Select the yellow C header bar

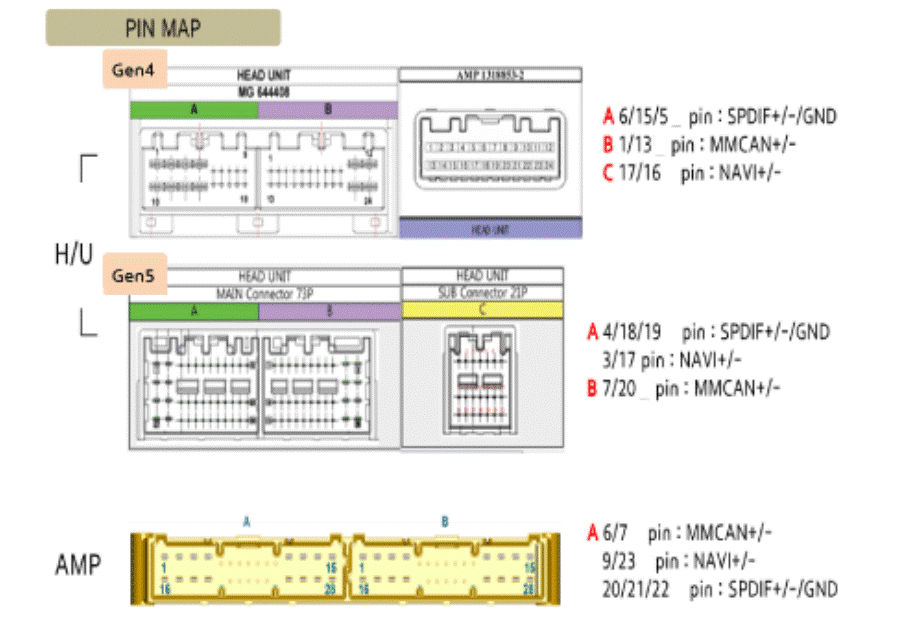tap(482, 310)
